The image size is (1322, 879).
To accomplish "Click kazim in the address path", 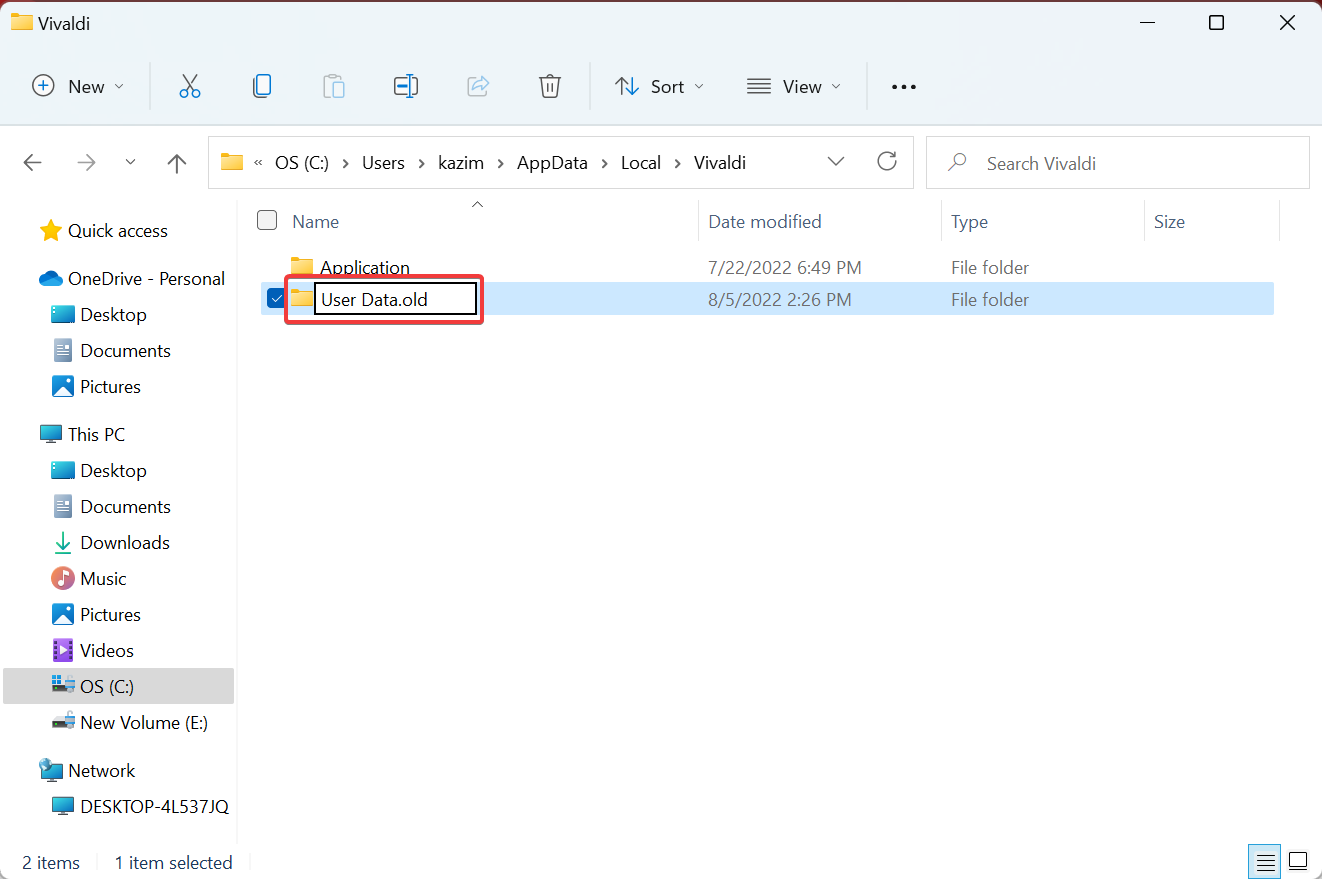I will coord(462,163).
